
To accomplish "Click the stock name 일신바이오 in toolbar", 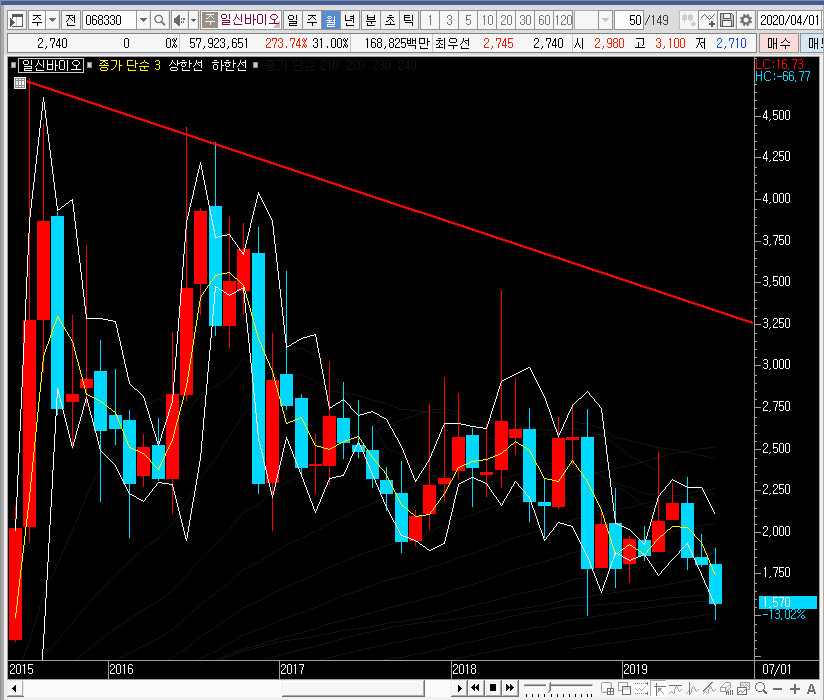I will [x=249, y=20].
